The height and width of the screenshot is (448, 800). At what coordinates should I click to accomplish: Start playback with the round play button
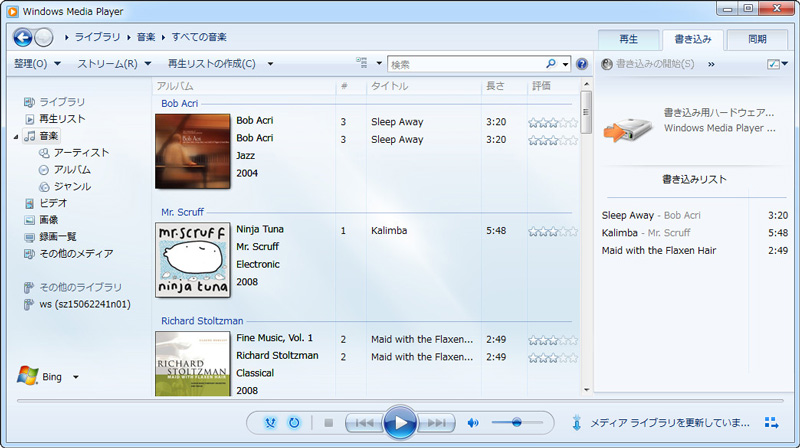[400, 422]
